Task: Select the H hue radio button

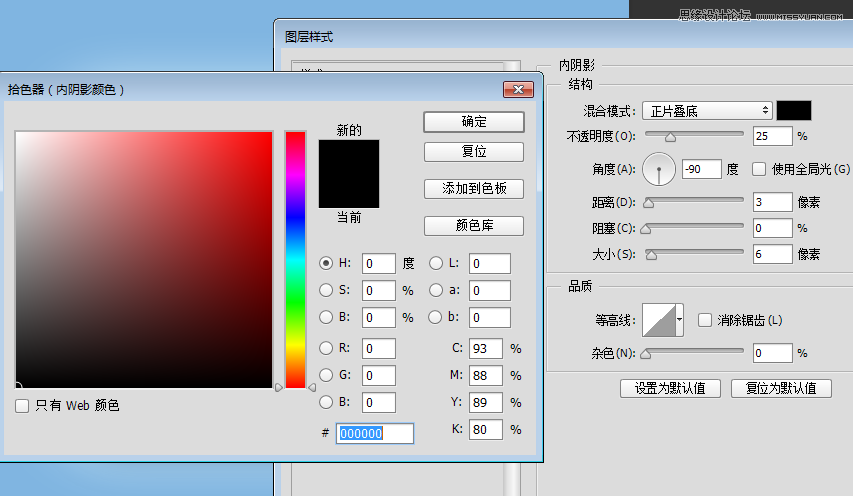Action: pyautogui.click(x=326, y=264)
